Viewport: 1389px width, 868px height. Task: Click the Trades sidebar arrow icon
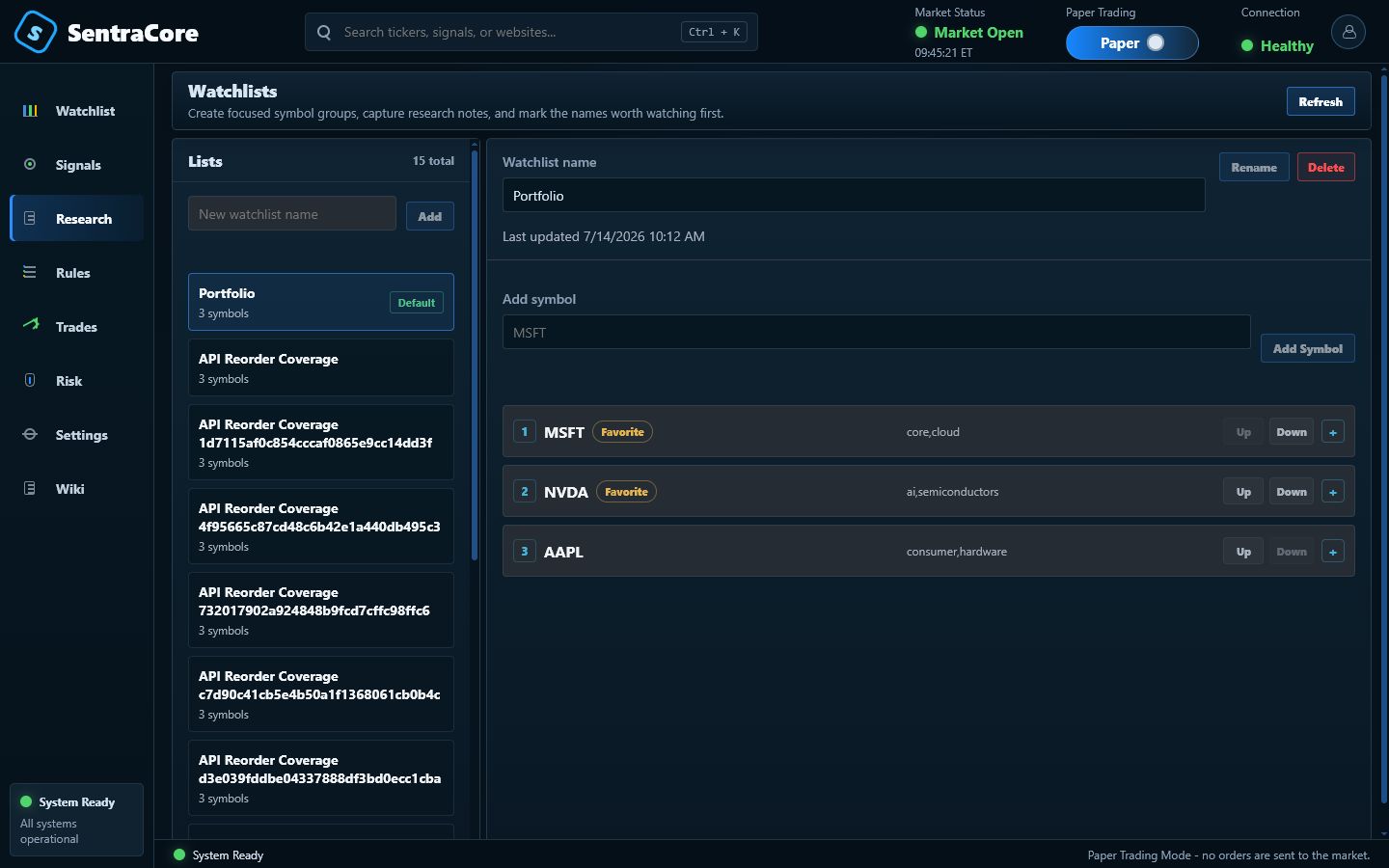[30, 325]
